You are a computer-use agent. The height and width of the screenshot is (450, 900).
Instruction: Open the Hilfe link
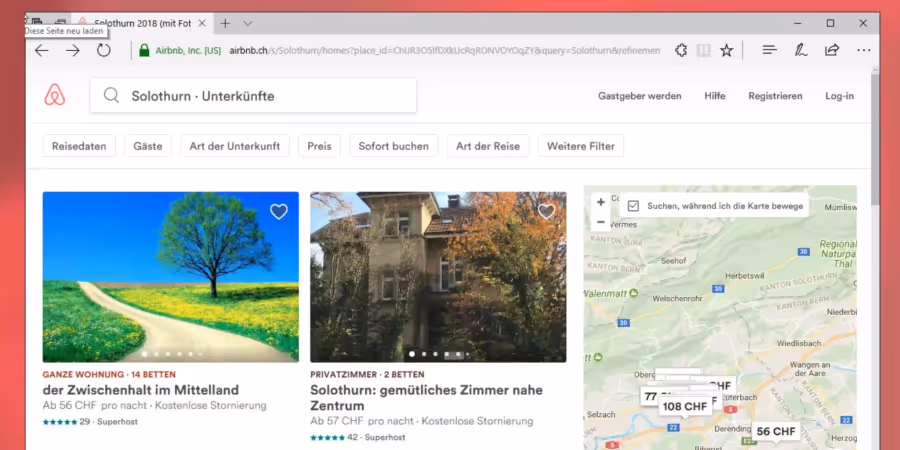(715, 96)
